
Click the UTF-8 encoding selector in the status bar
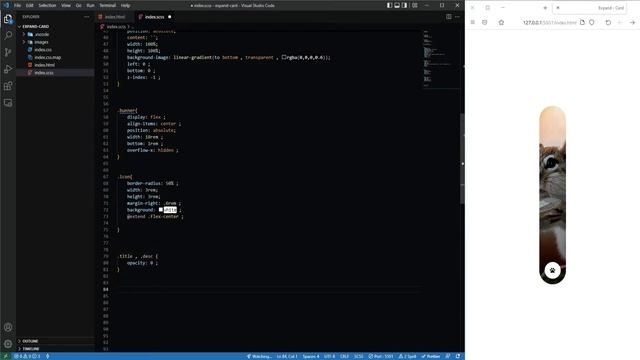pos(329,356)
